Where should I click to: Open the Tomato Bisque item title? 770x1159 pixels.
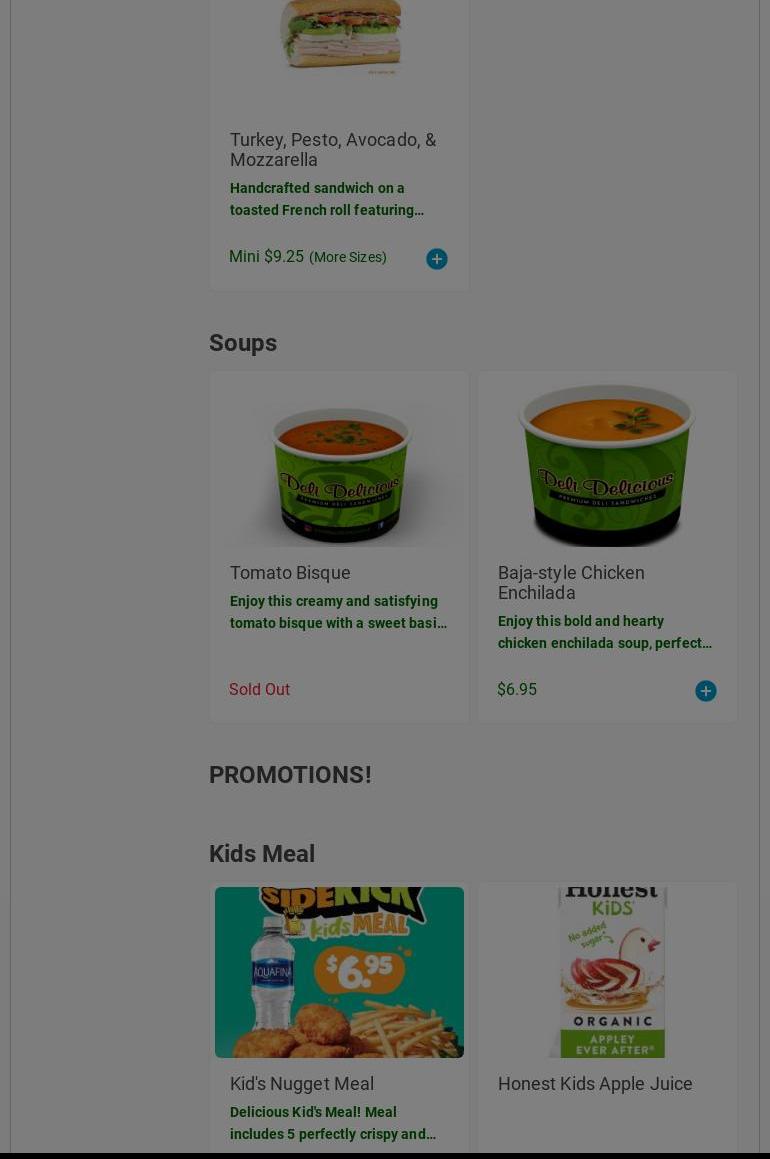[290, 573]
